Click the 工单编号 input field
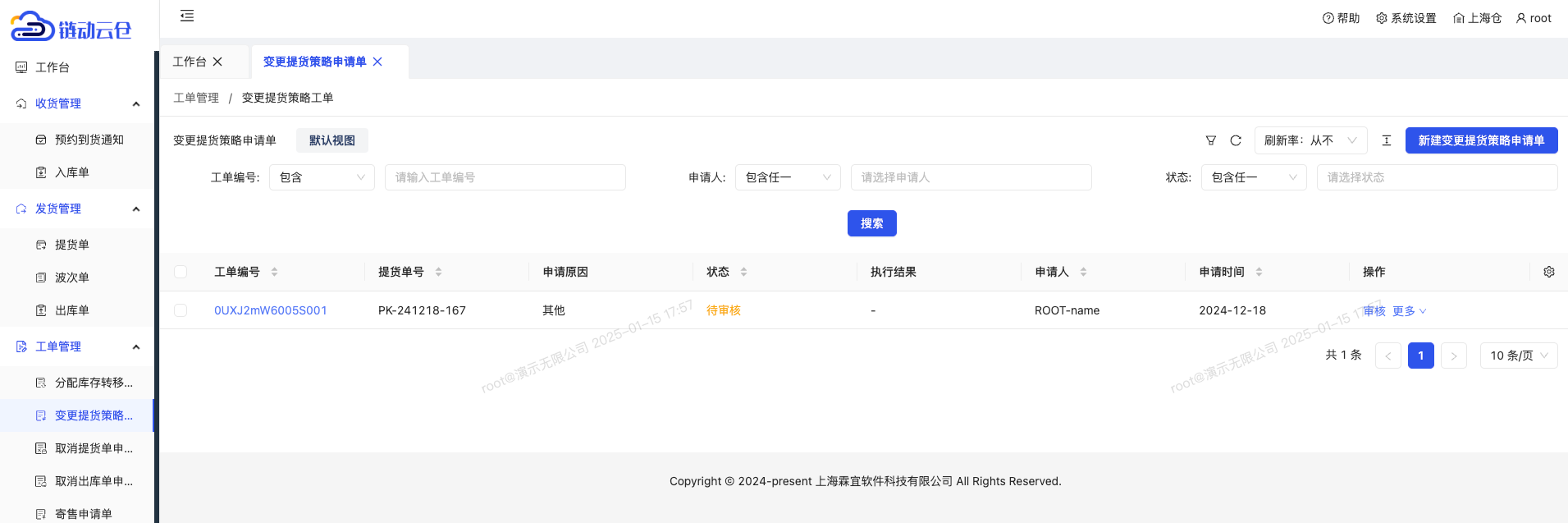Viewport: 1568px width, 523px height. click(x=505, y=177)
